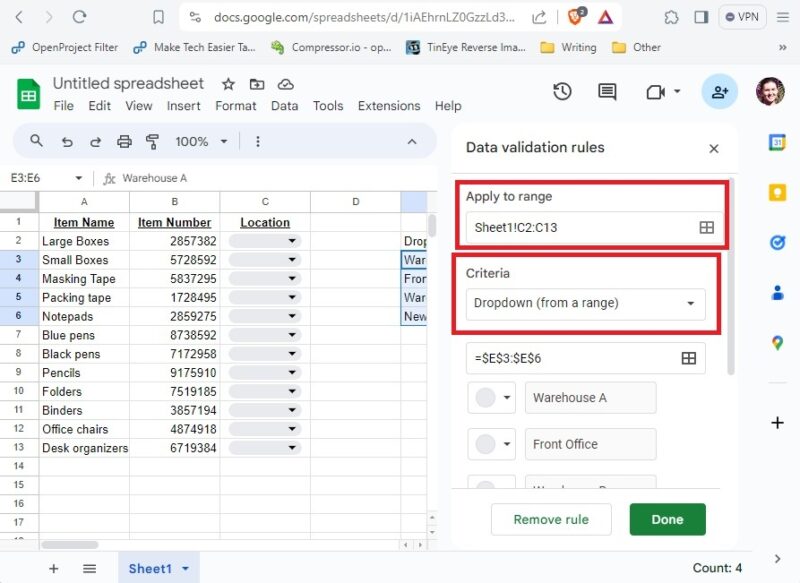Click the Done button
Viewport: 800px width, 583px height.
[667, 519]
